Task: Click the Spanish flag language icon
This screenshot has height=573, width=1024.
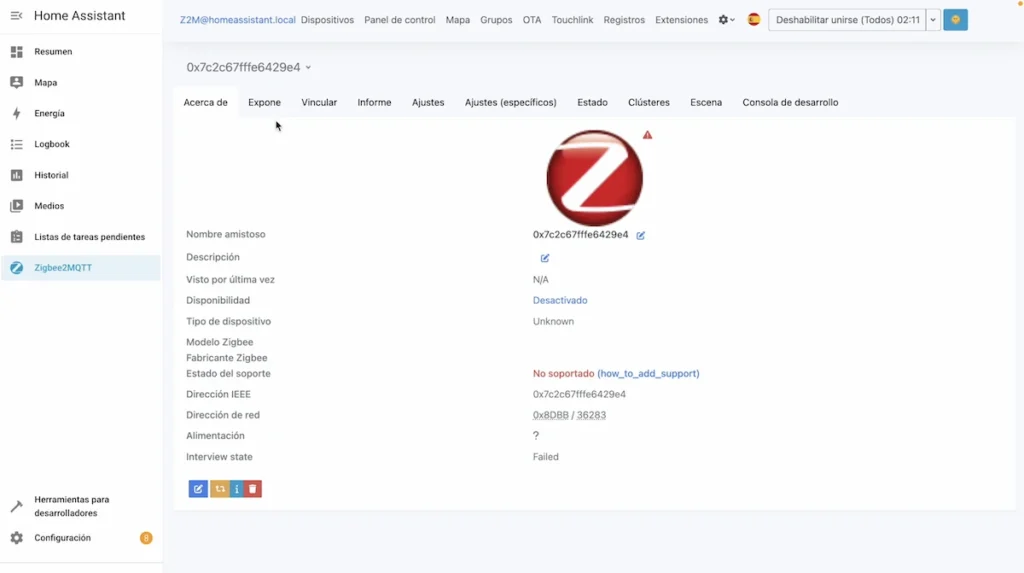Action: coord(754,20)
